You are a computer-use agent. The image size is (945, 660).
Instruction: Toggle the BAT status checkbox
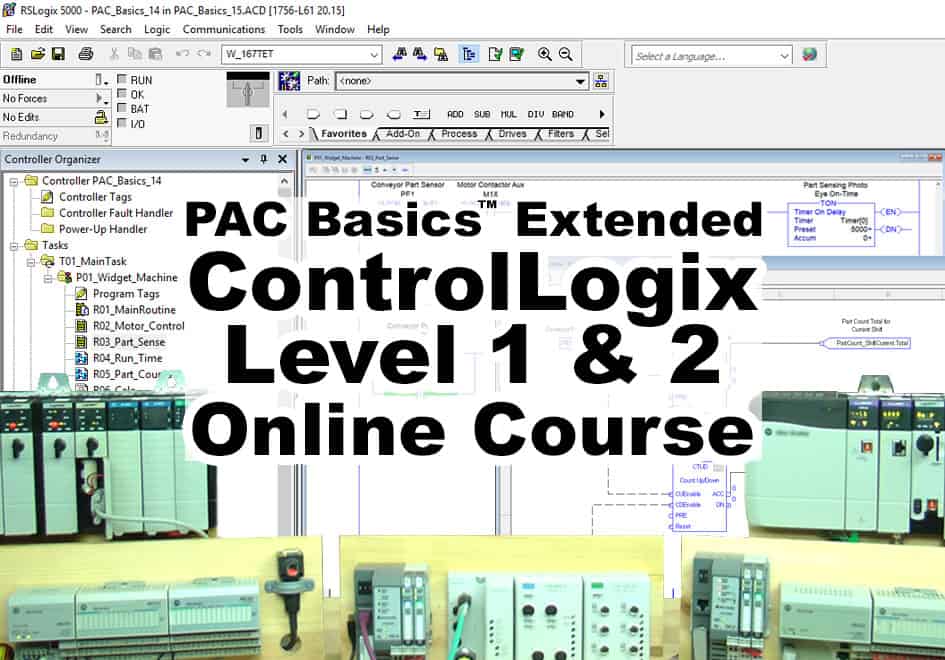(x=122, y=109)
